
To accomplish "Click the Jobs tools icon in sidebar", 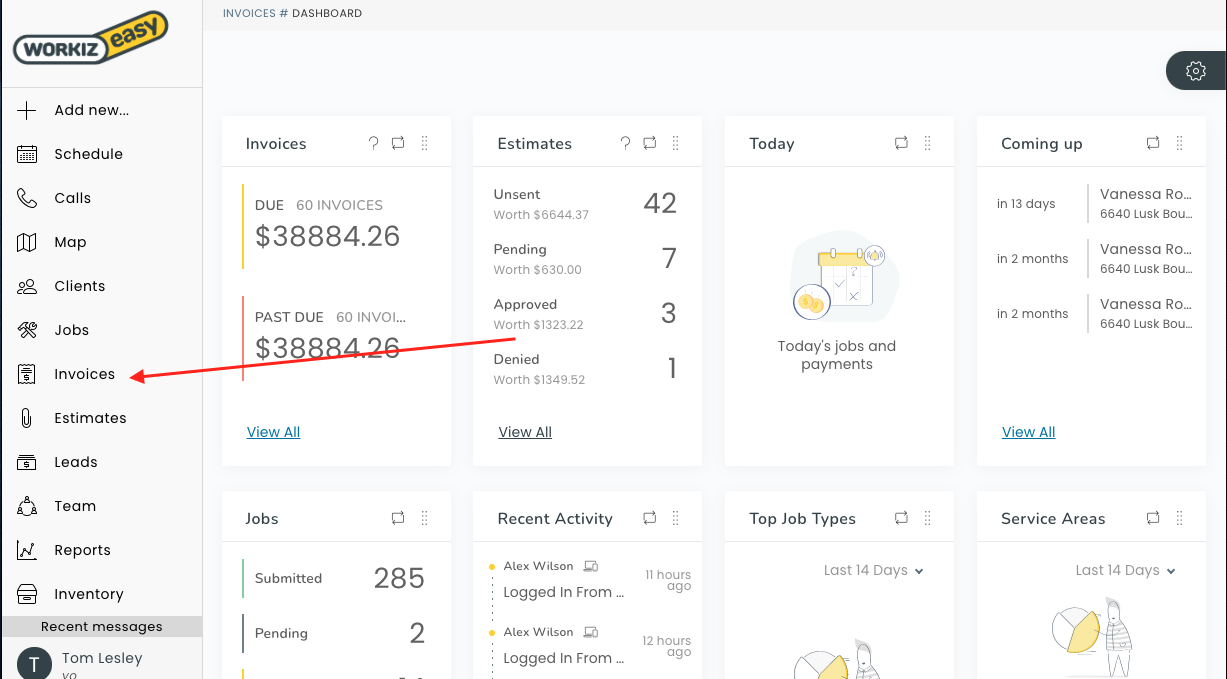I will [27, 330].
